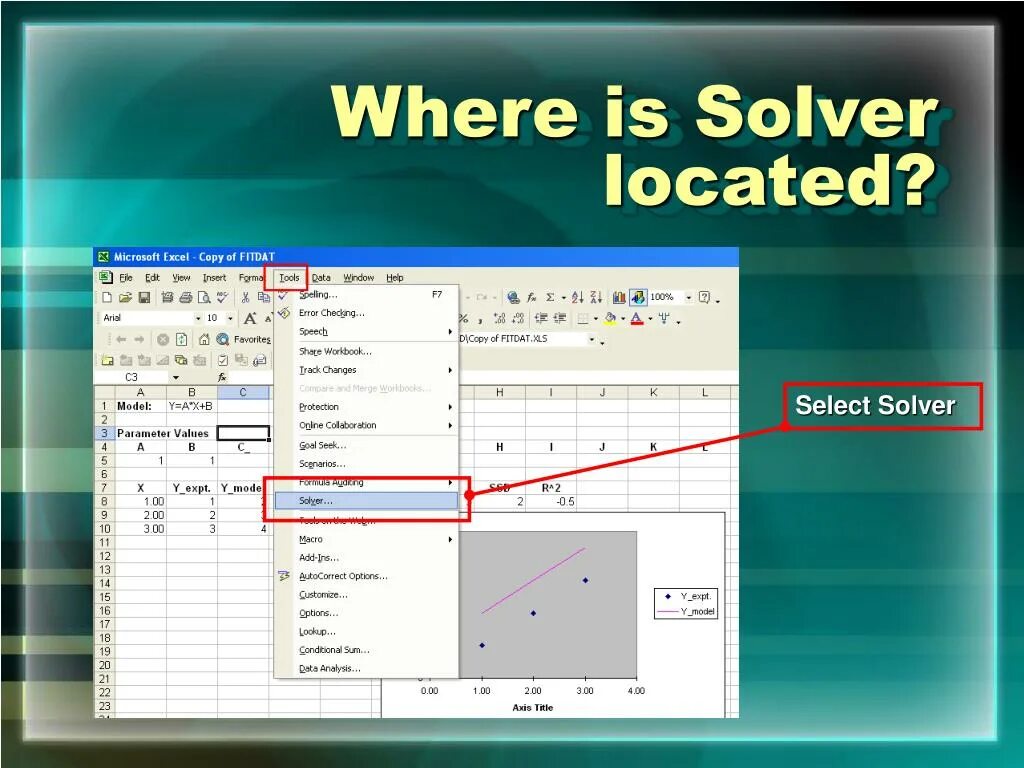Click the Search the Web icon
Viewport: 1024px width, 768px height.
[223, 340]
